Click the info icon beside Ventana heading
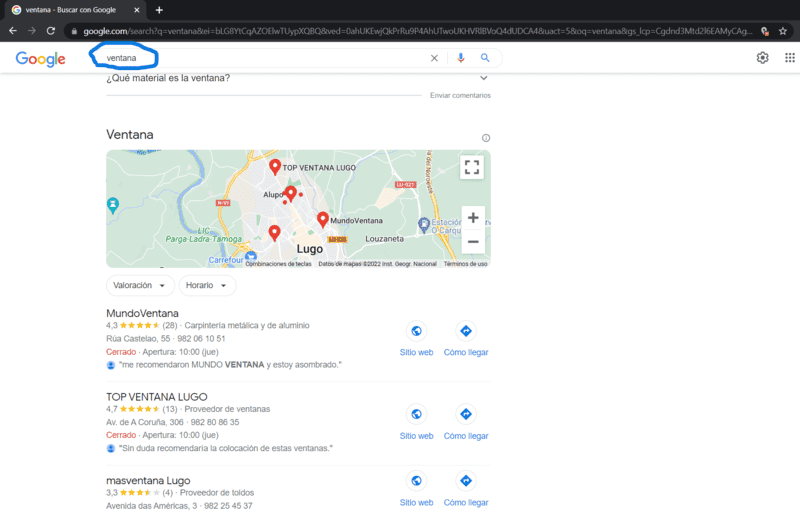The height and width of the screenshot is (522, 800). click(x=486, y=138)
